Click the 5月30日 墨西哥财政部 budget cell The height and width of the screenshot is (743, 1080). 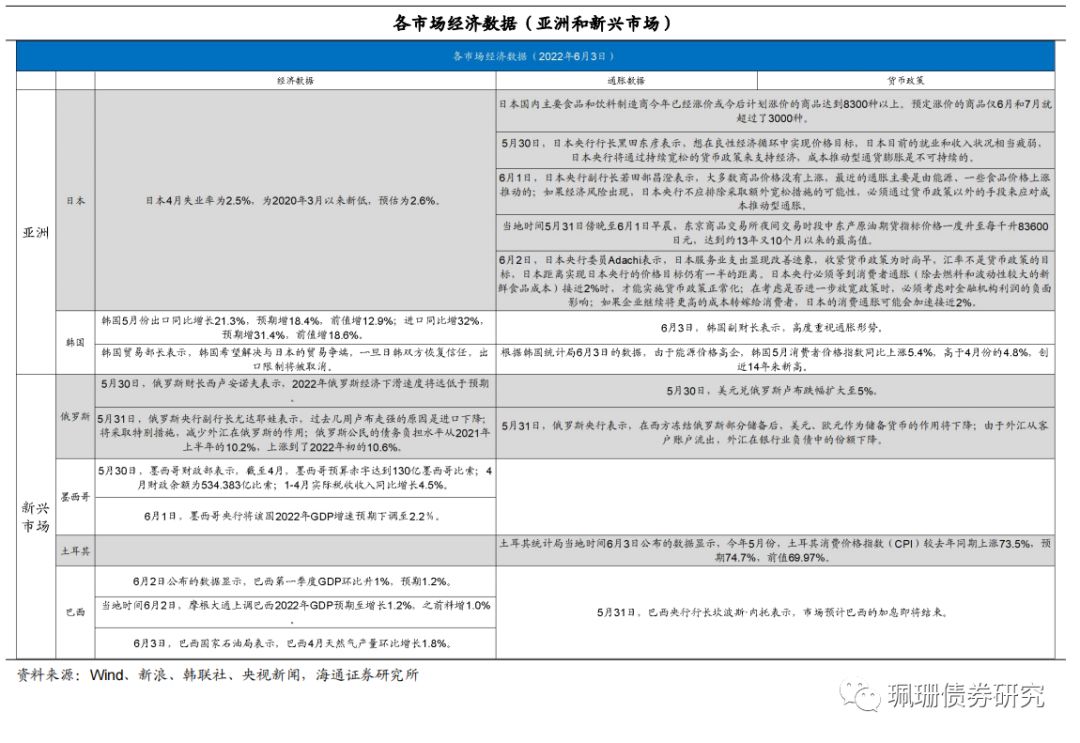pyautogui.click(x=295, y=478)
